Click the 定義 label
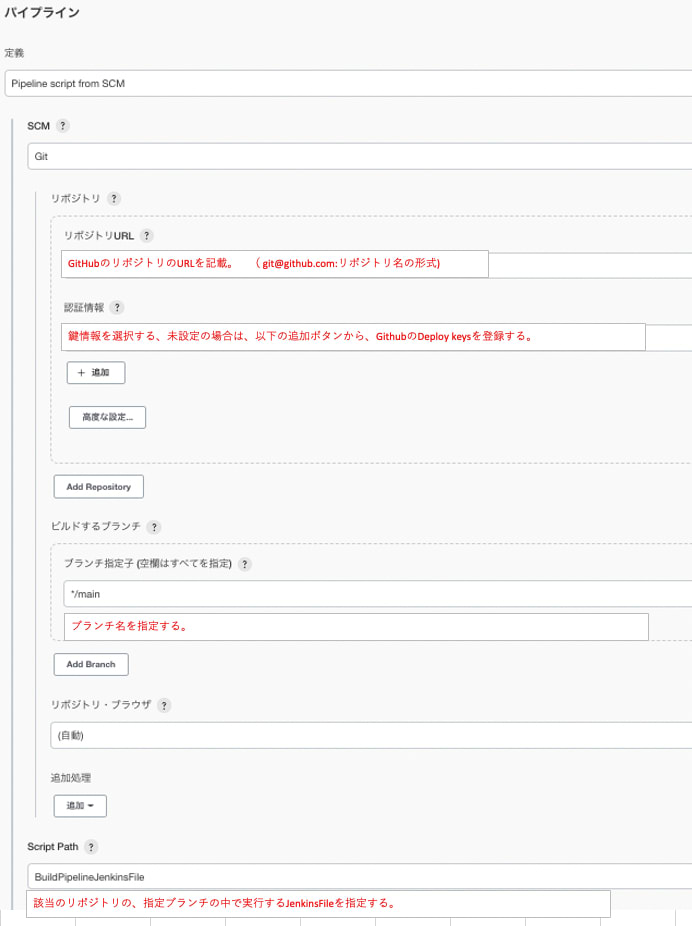Viewport: 692px width, 926px height. 14,53
